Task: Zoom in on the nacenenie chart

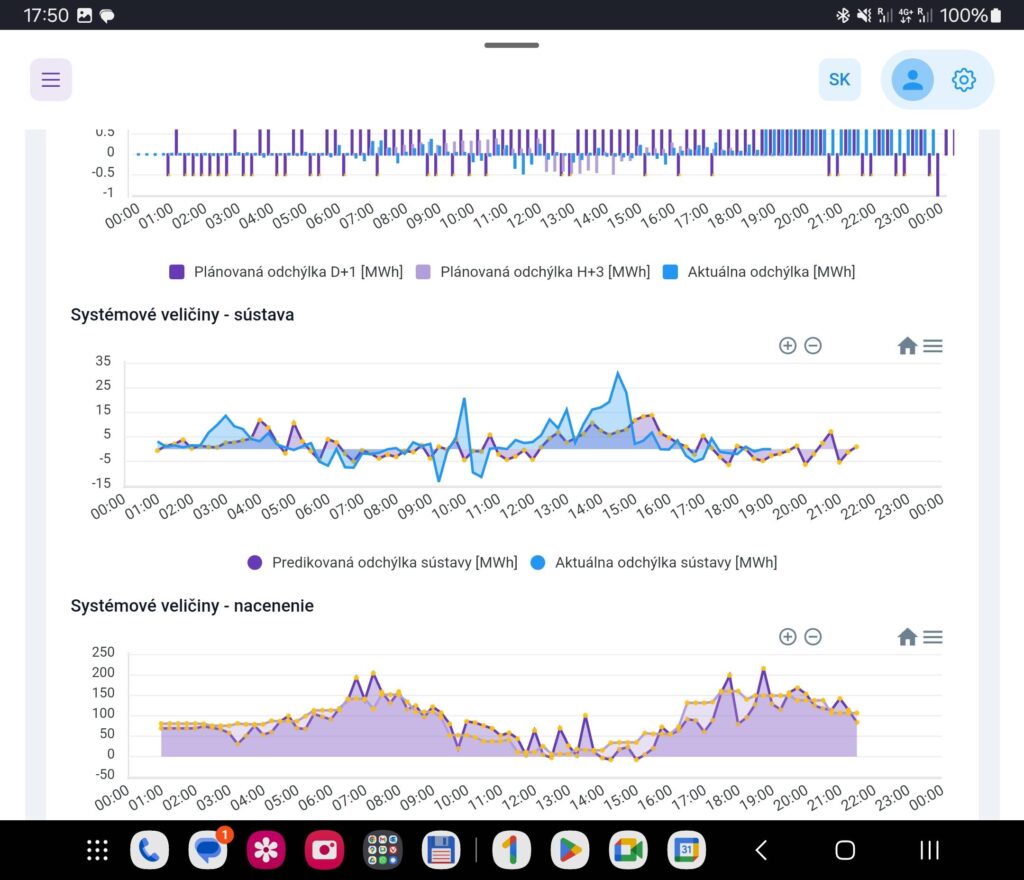Action: [787, 637]
